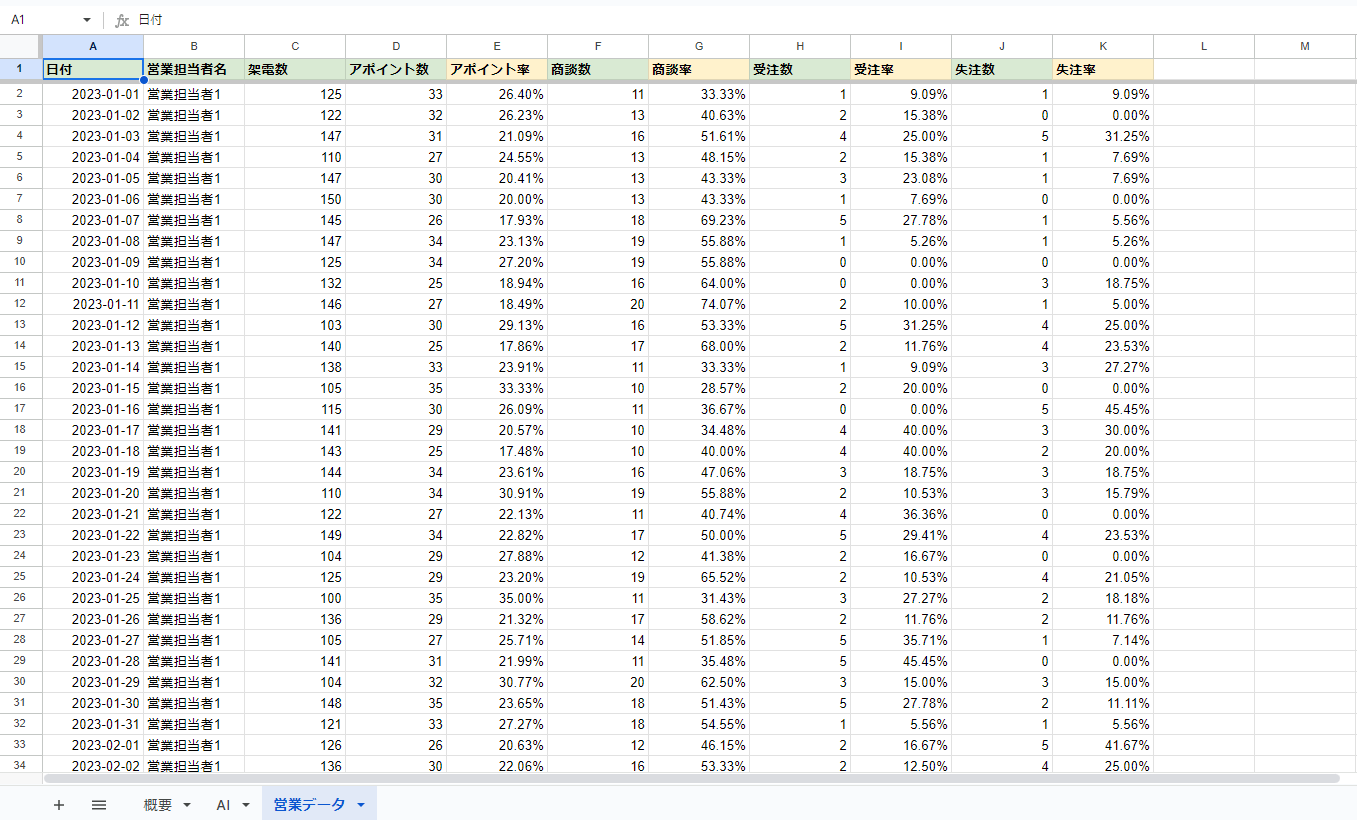Select row 10 header
Image resolution: width=1357 pixels, height=820 pixels.
[20, 262]
